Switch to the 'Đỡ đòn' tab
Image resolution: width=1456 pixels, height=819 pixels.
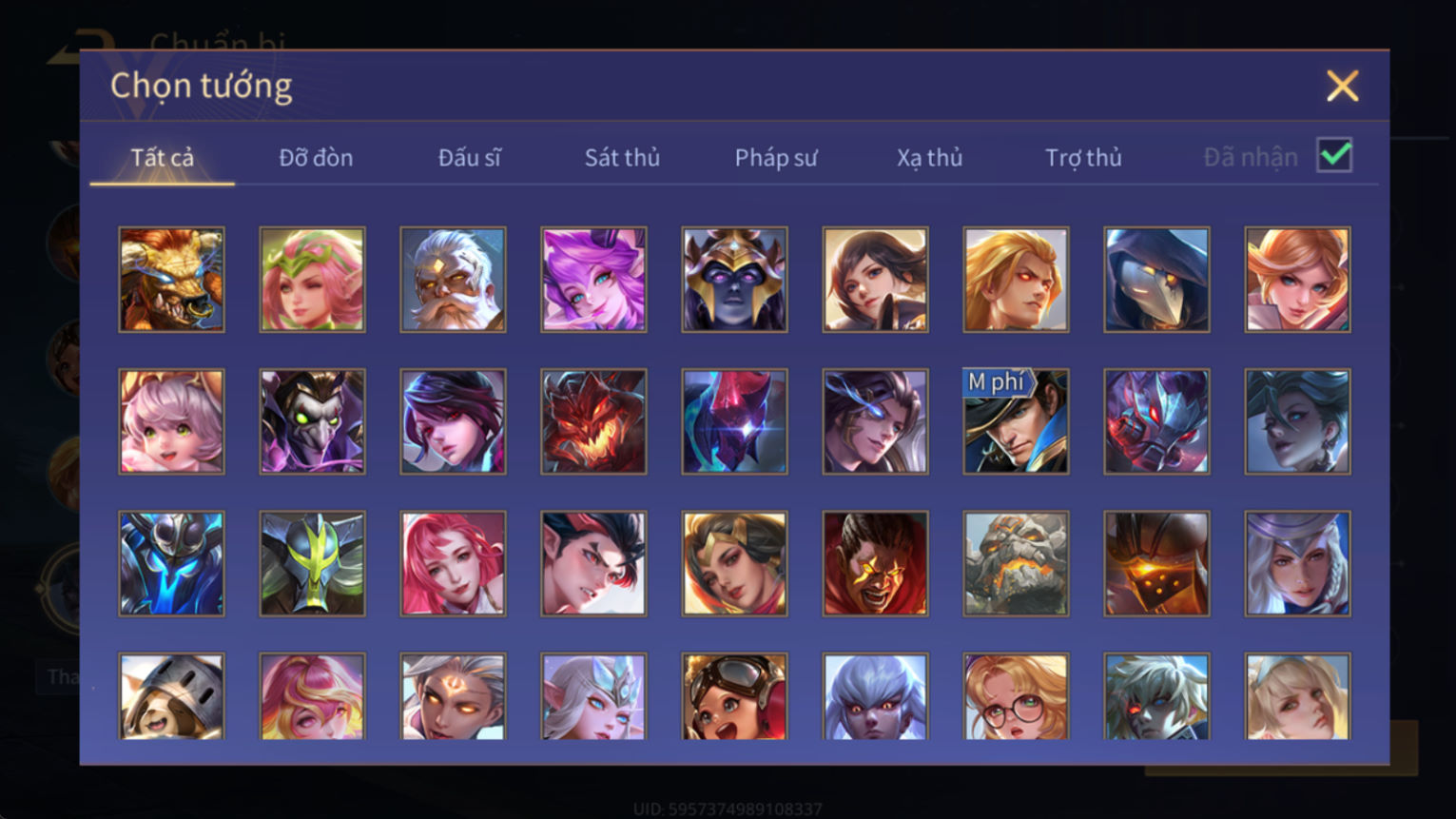point(316,158)
